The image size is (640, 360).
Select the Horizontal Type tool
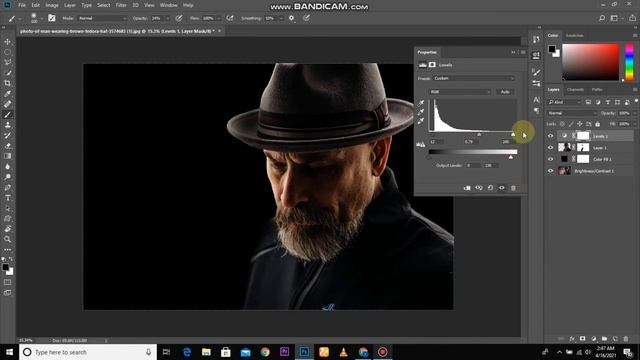pyautogui.click(x=7, y=198)
